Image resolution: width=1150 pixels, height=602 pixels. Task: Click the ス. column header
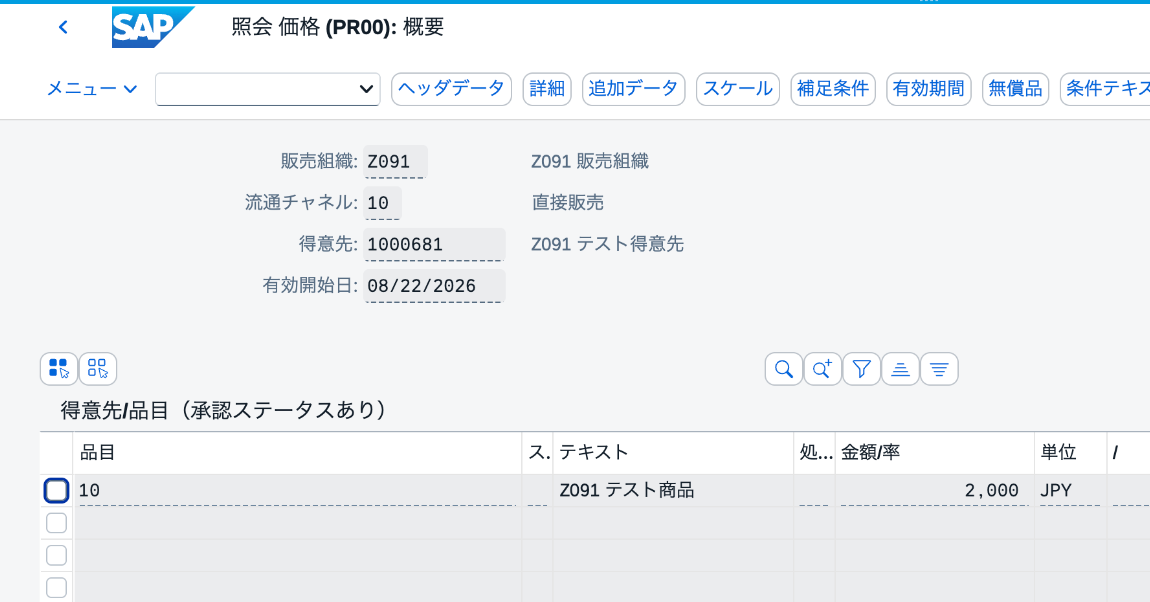(538, 452)
